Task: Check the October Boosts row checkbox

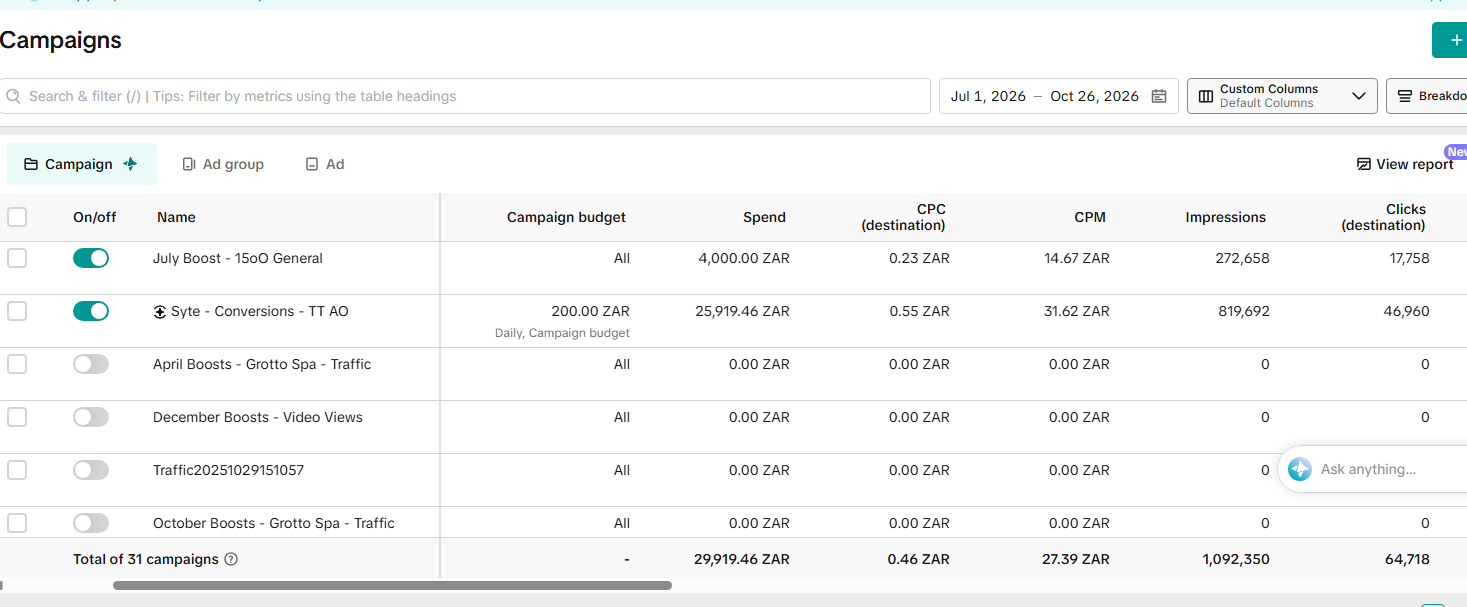Action: tap(17, 523)
